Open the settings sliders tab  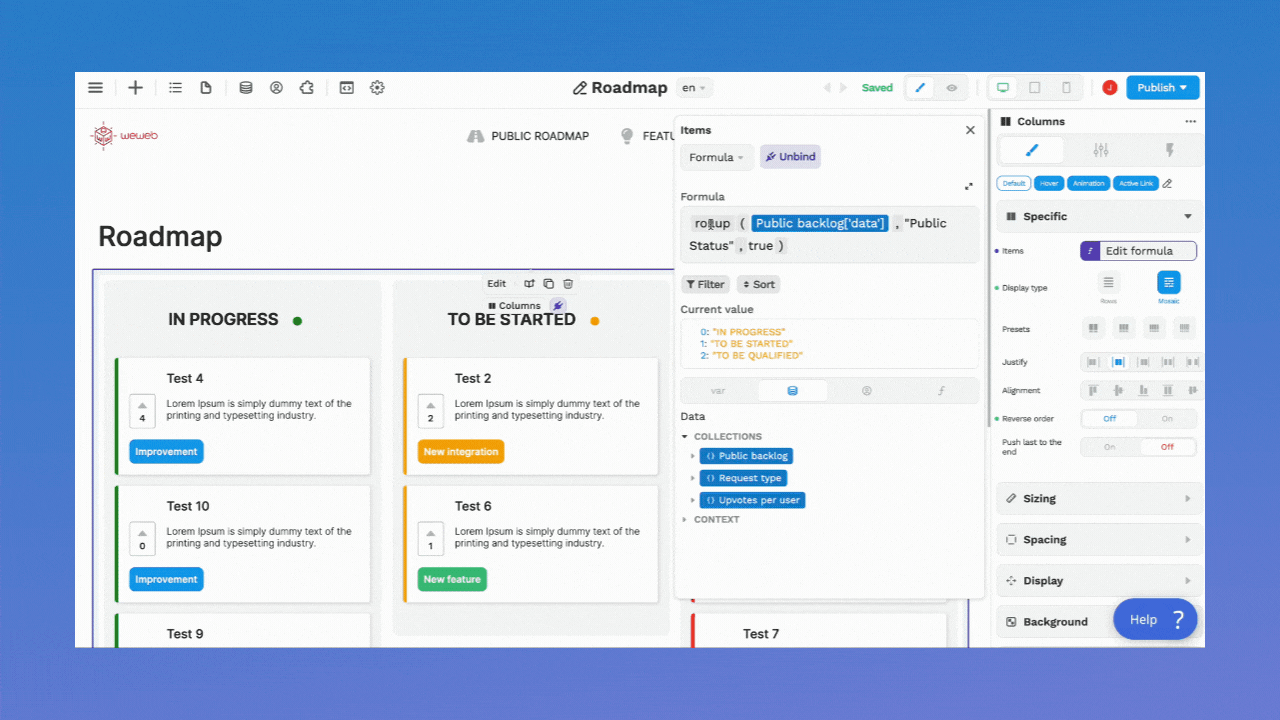[1100, 150]
